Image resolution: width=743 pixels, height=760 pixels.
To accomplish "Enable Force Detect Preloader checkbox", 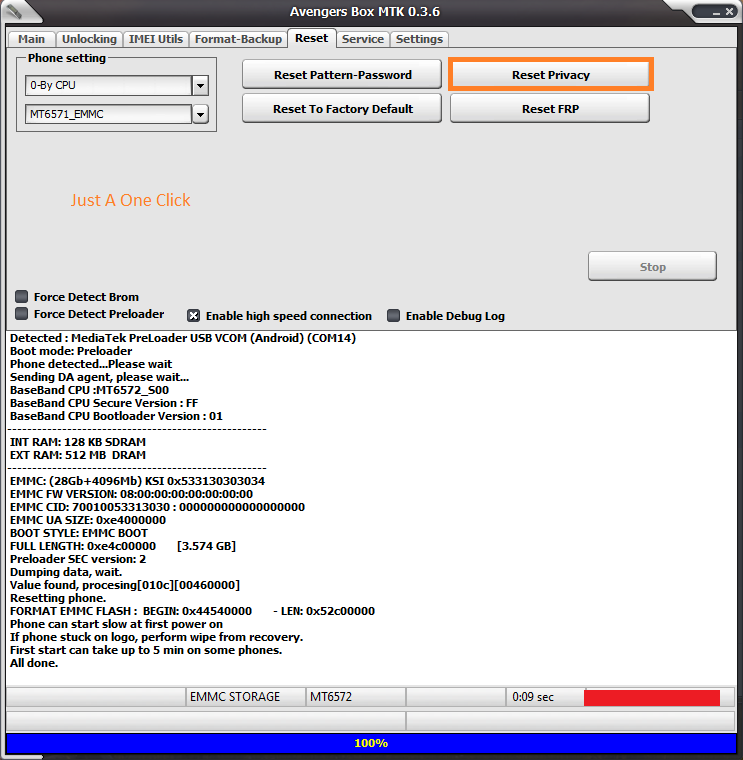I will (x=21, y=314).
